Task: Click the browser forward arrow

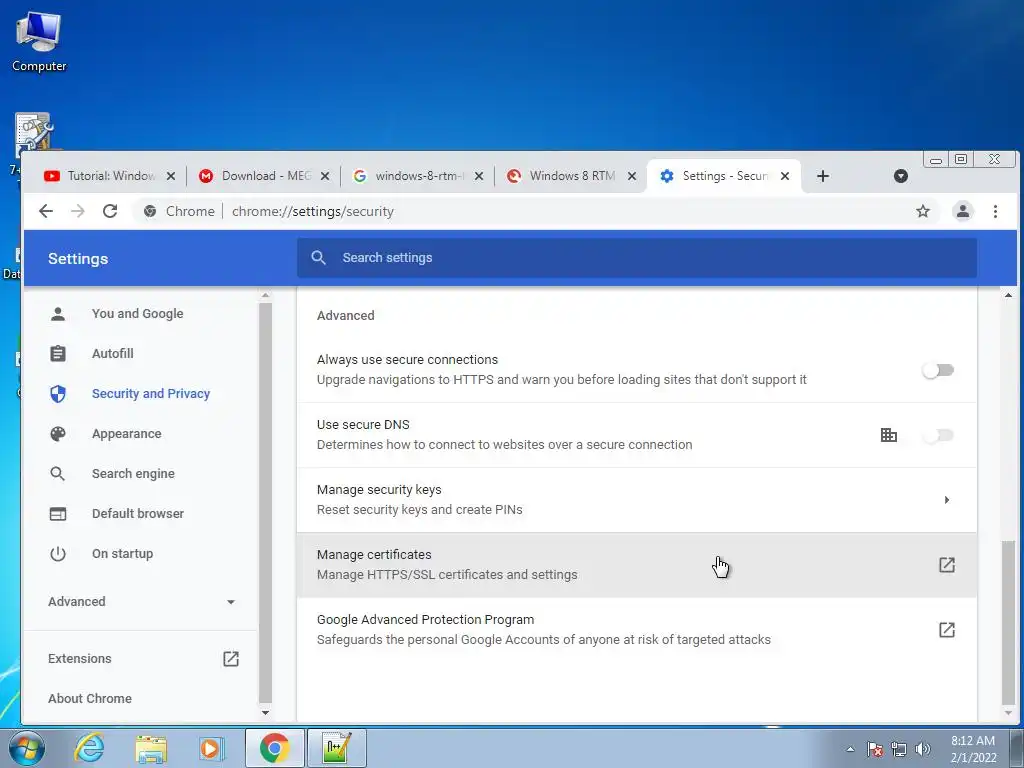Action: pyautogui.click(x=78, y=211)
